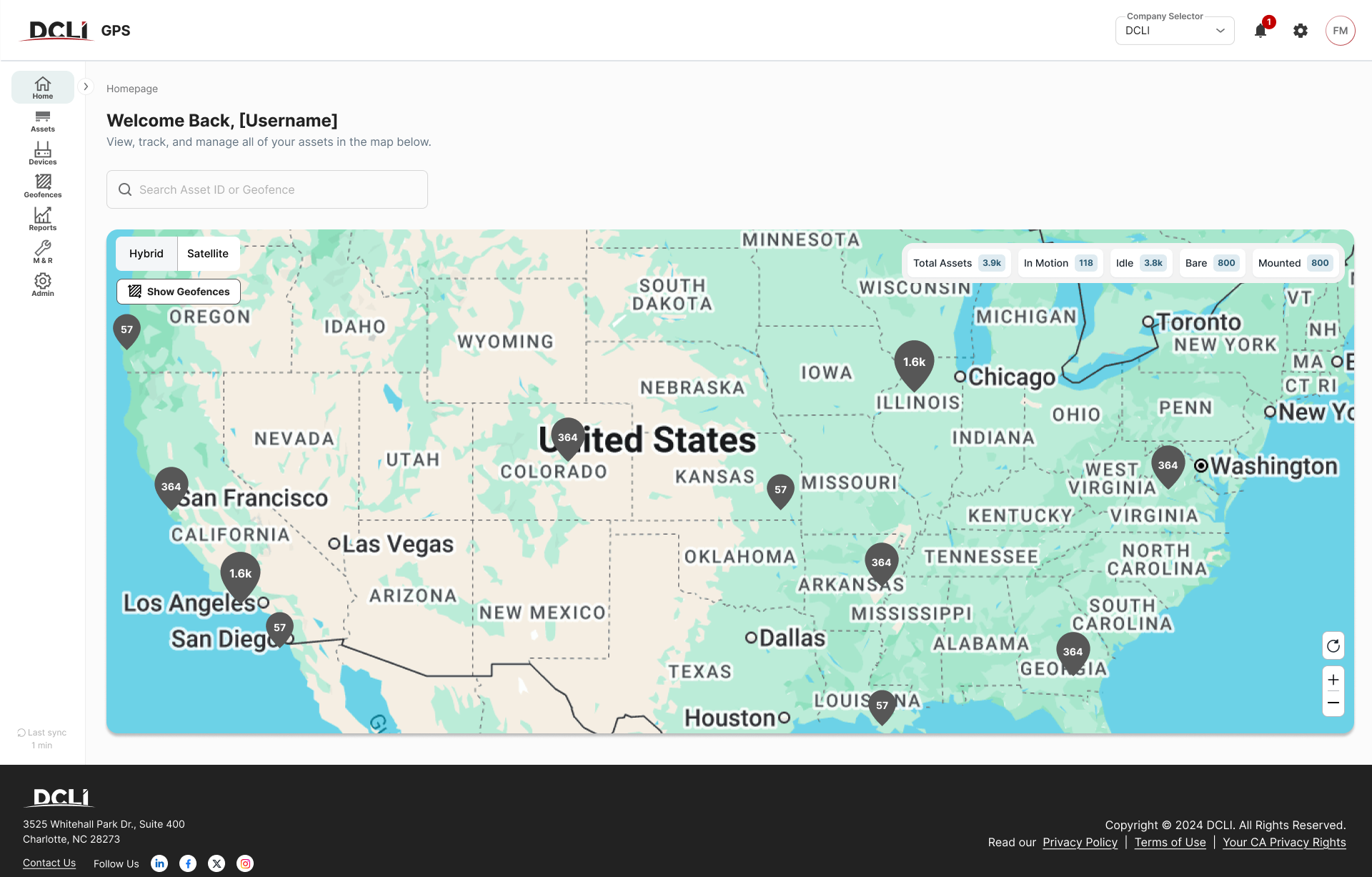Click the Contact Us footer link
Image resolution: width=1372 pixels, height=877 pixels.
49,863
